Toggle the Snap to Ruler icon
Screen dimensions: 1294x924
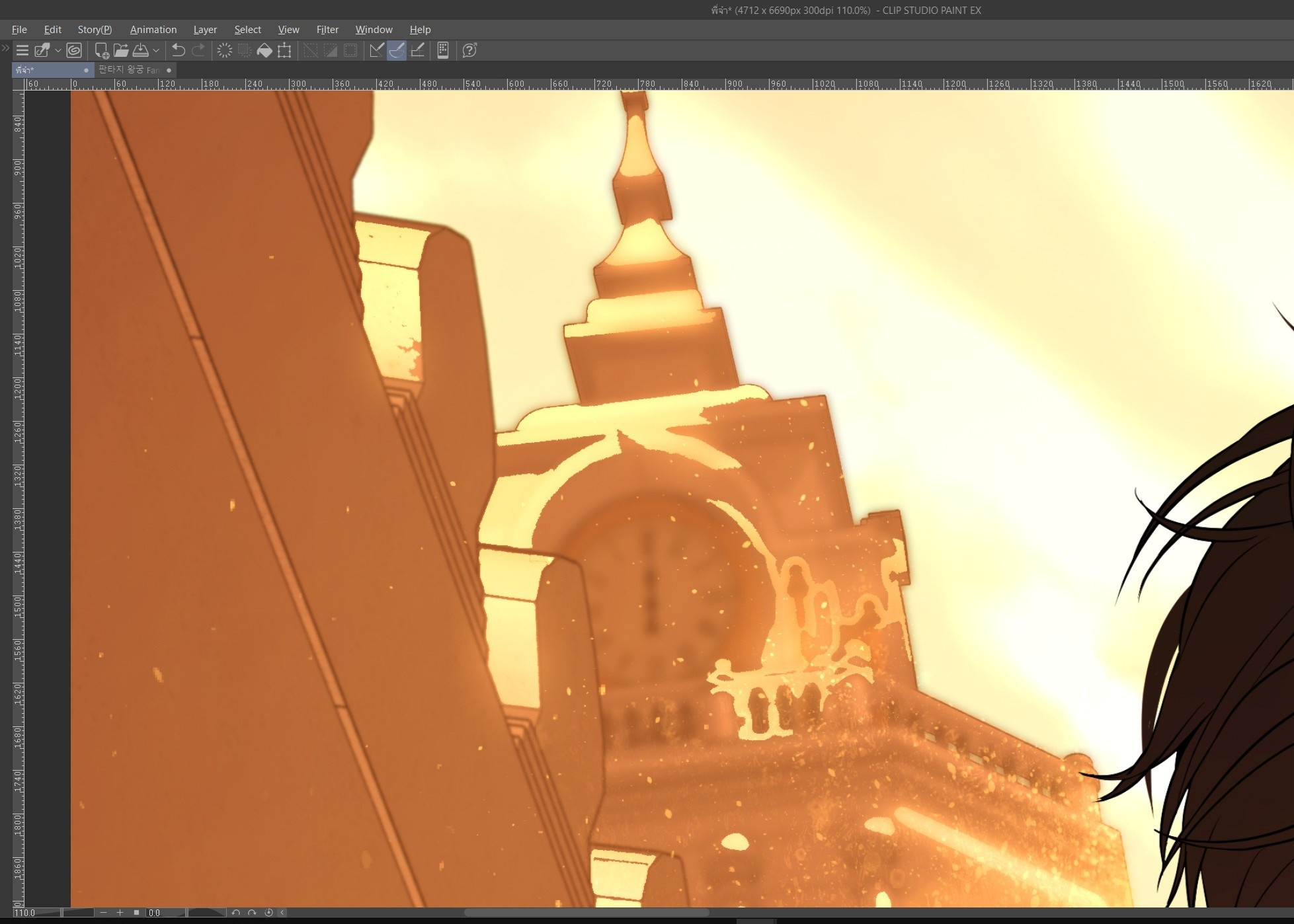[376, 50]
